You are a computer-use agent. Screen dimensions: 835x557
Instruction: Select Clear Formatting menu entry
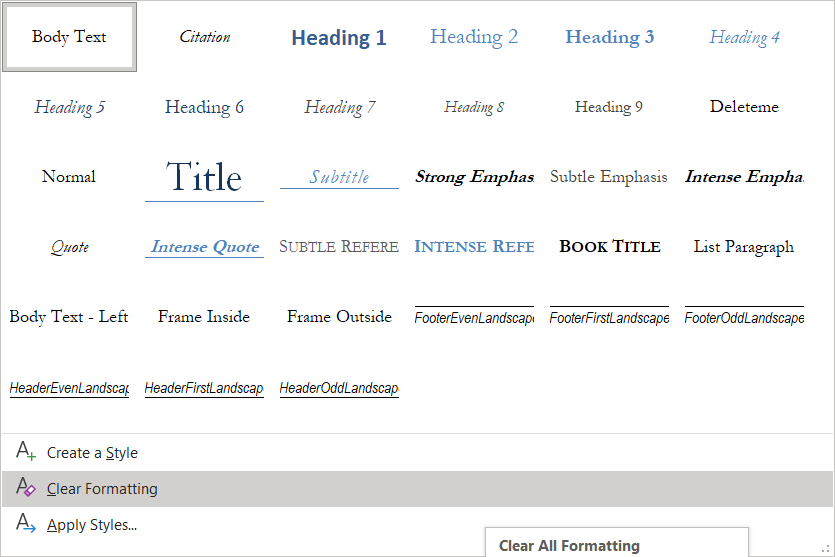418,489
